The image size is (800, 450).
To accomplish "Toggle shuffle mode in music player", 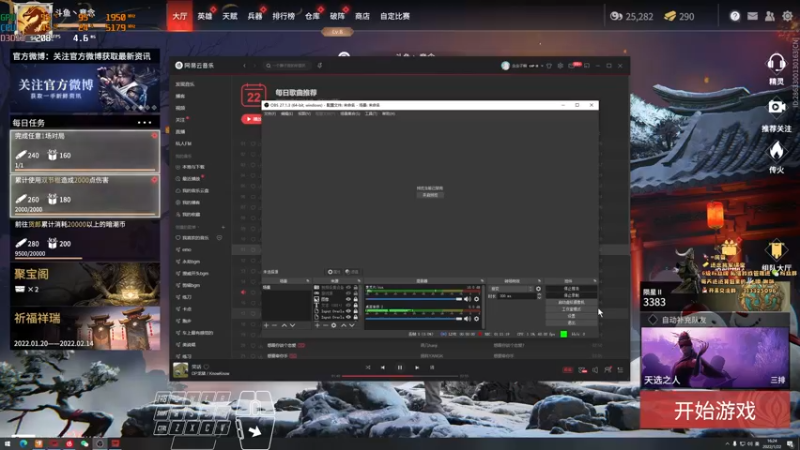I will 368,367.
